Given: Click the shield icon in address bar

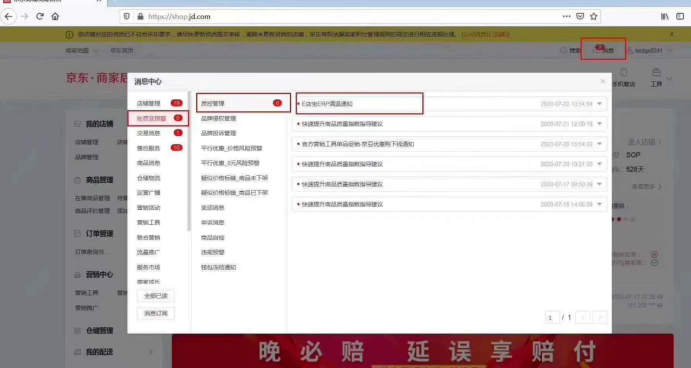Looking at the screenshot, I should (126, 16).
